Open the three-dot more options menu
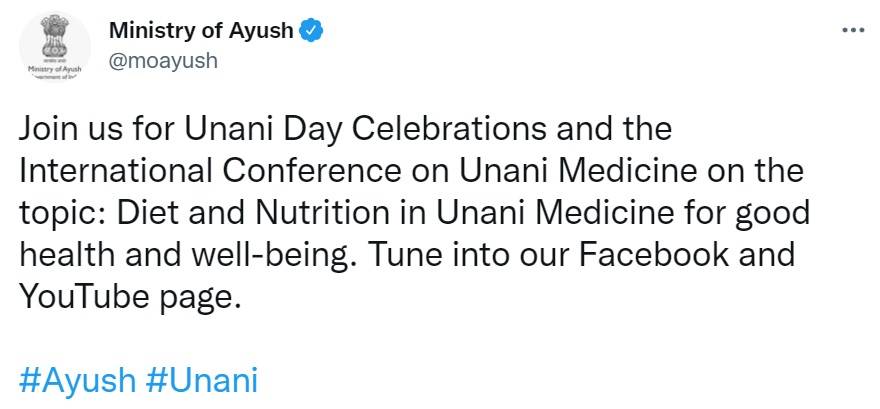This screenshot has width=880, height=409. point(853,30)
